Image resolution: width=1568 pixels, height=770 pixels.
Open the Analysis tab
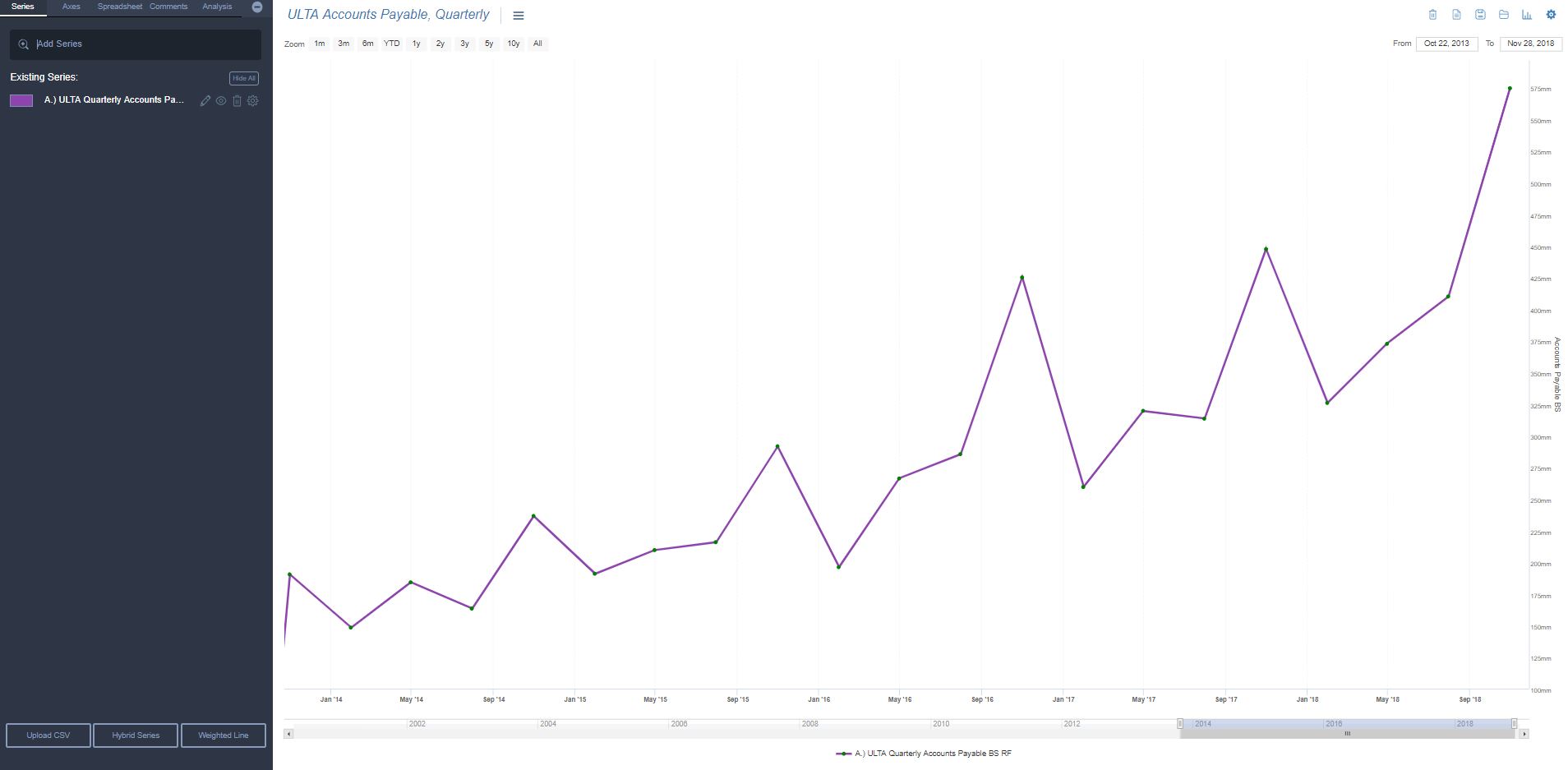217,7
